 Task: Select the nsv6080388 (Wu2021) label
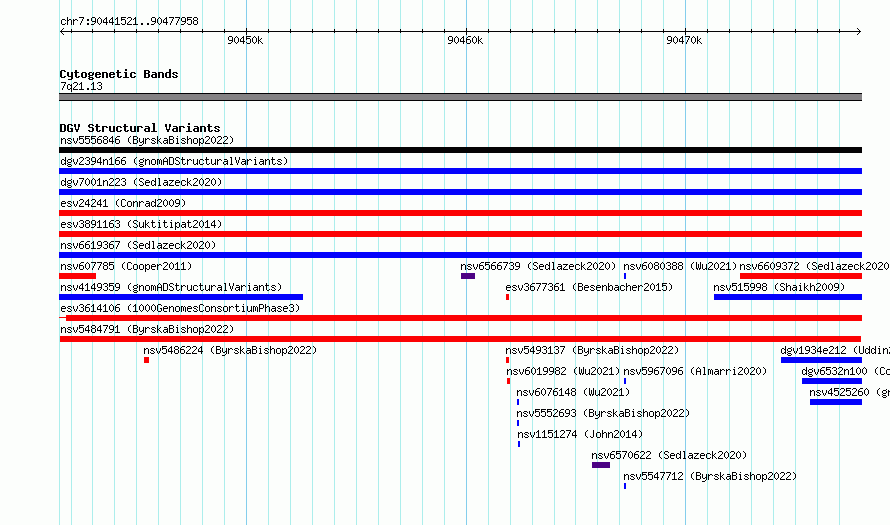[x=680, y=266]
